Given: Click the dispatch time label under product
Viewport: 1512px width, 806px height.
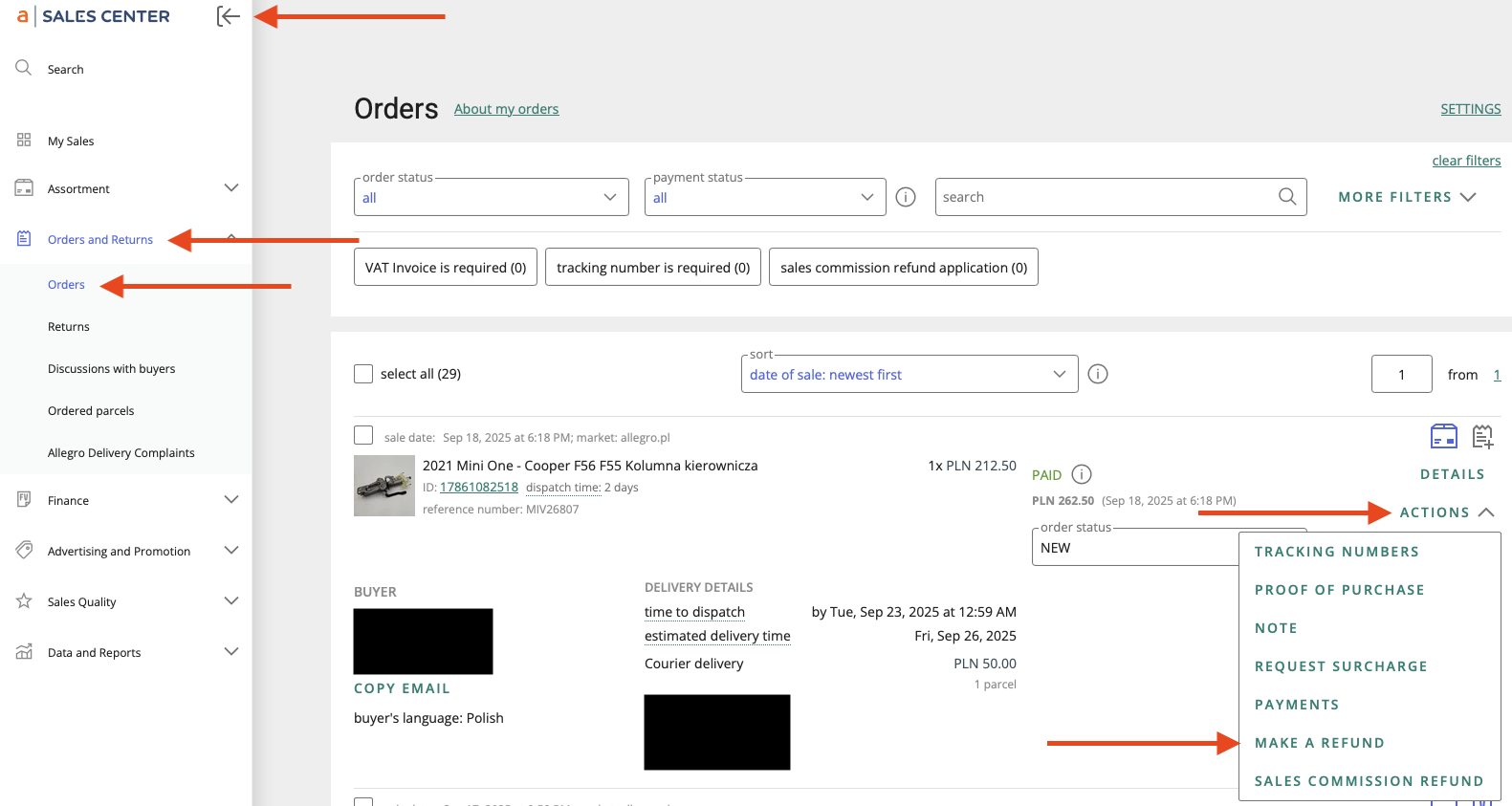Looking at the screenshot, I should 563,488.
